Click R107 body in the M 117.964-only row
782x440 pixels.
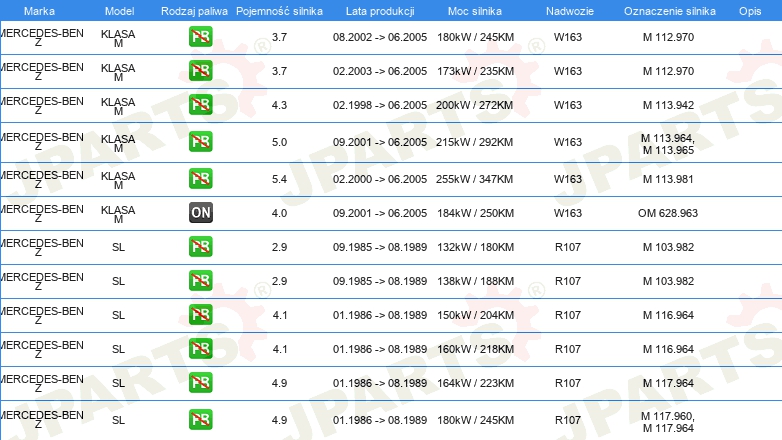point(568,383)
